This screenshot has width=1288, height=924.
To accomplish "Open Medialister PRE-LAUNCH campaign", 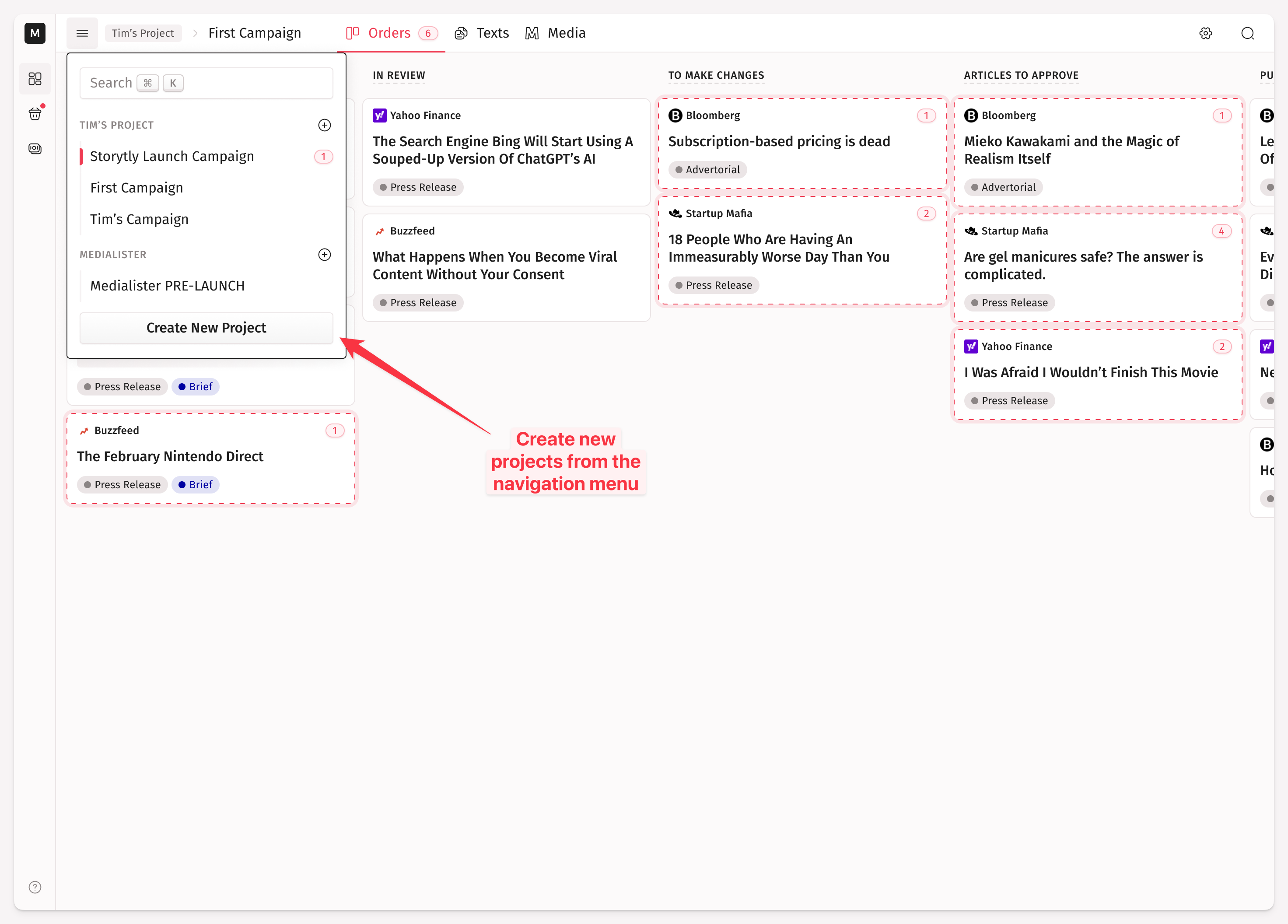I will 167,286.
